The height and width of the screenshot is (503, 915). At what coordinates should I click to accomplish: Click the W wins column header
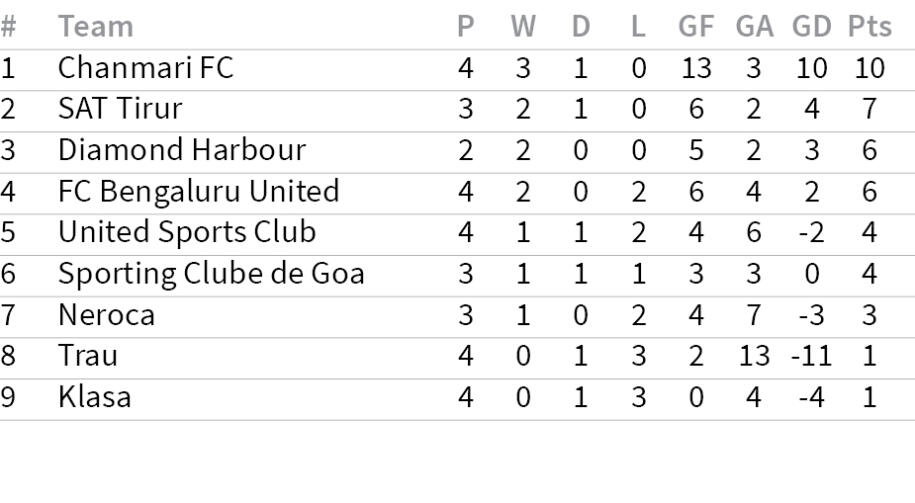click(523, 26)
